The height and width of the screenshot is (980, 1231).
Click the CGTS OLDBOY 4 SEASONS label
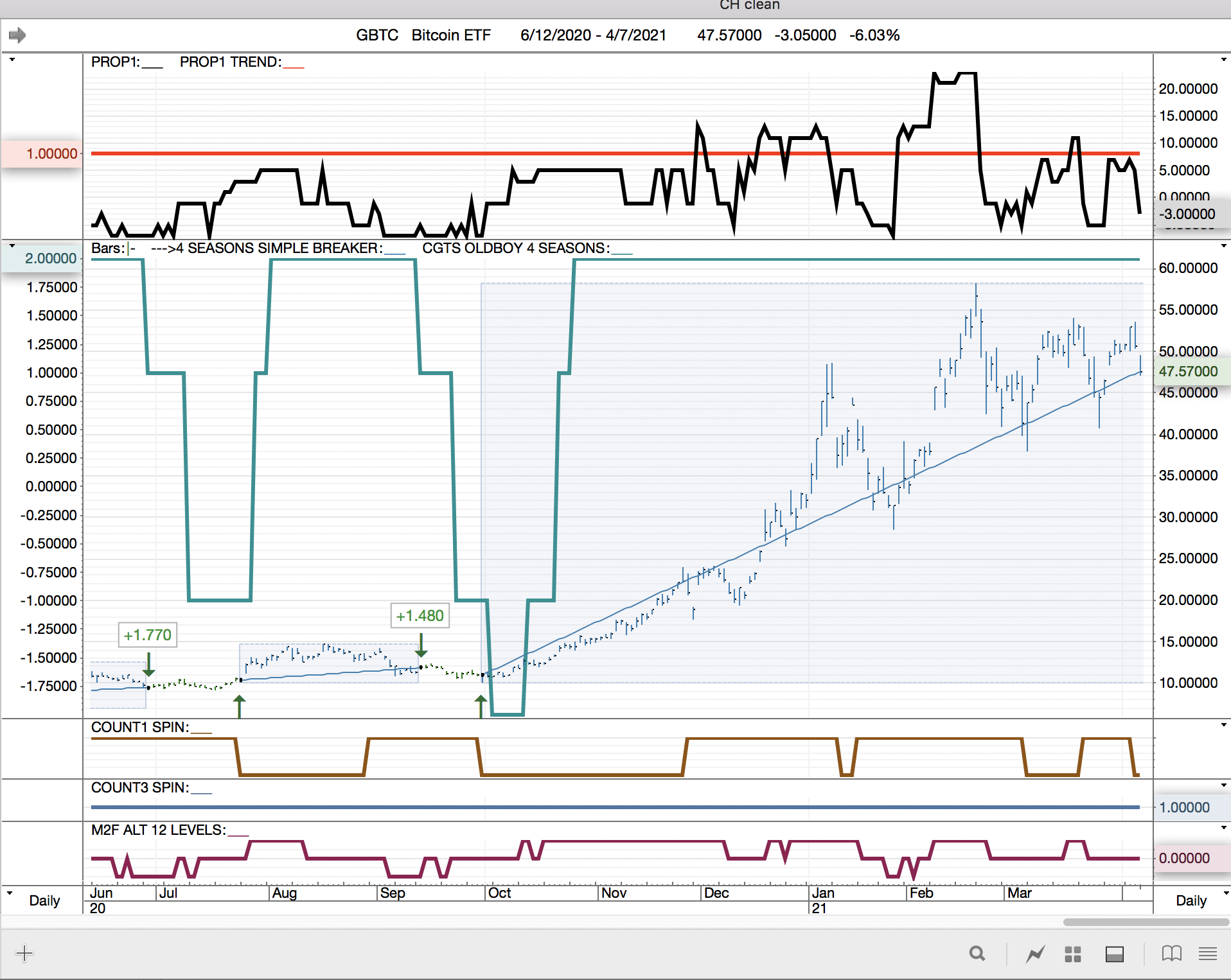pyautogui.click(x=516, y=249)
